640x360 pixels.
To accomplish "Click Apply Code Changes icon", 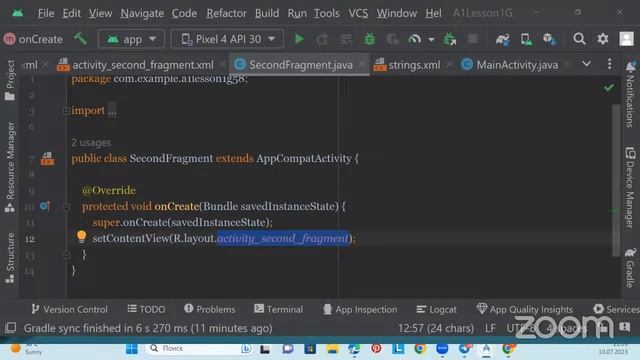I will (x=346, y=39).
